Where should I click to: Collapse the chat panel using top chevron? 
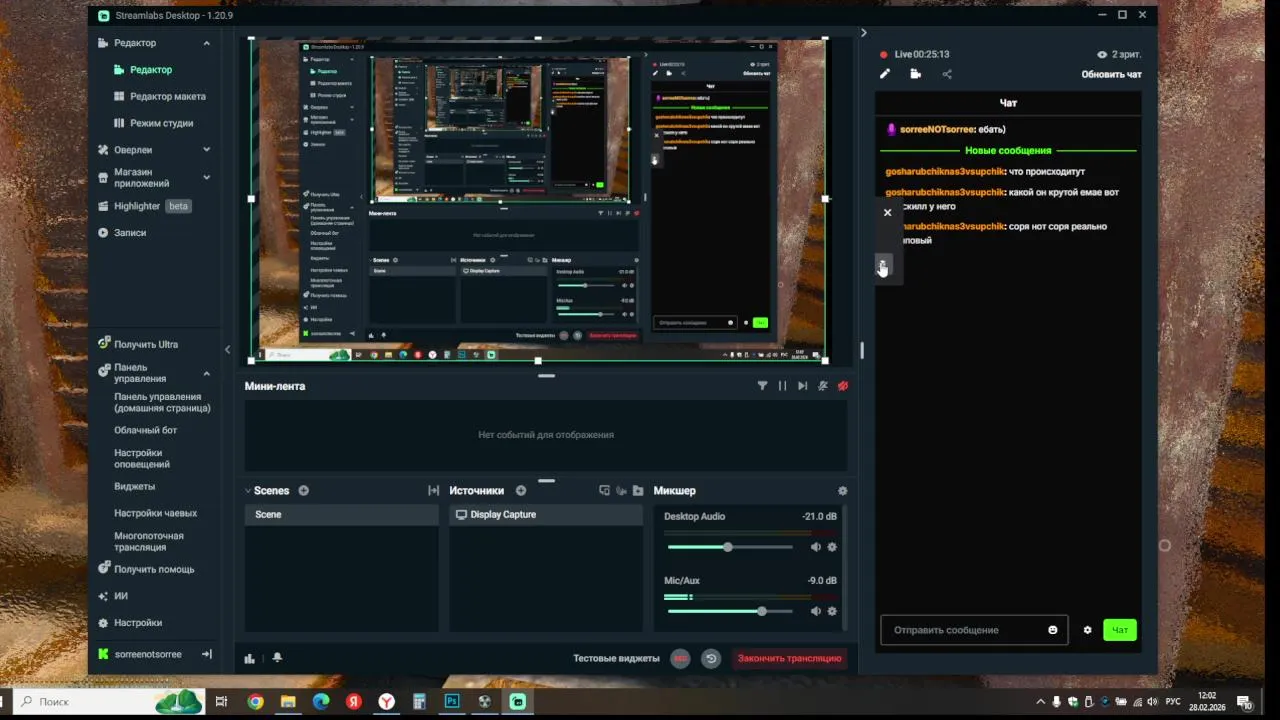(864, 33)
